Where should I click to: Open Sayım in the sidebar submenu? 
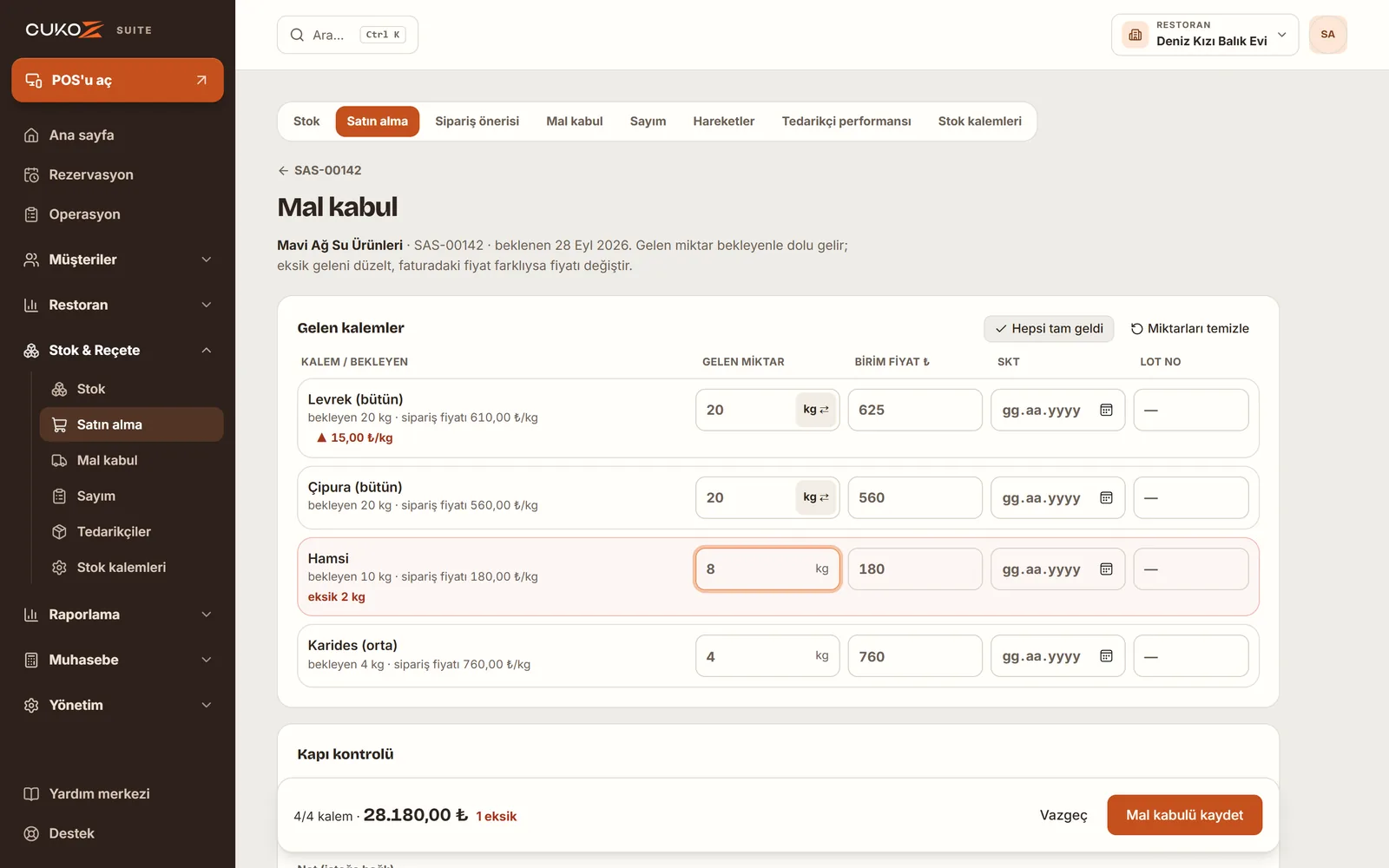(x=131, y=496)
